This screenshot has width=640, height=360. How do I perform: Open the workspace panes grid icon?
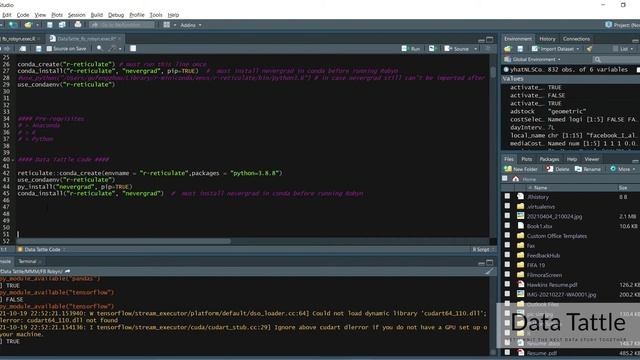(x=167, y=25)
